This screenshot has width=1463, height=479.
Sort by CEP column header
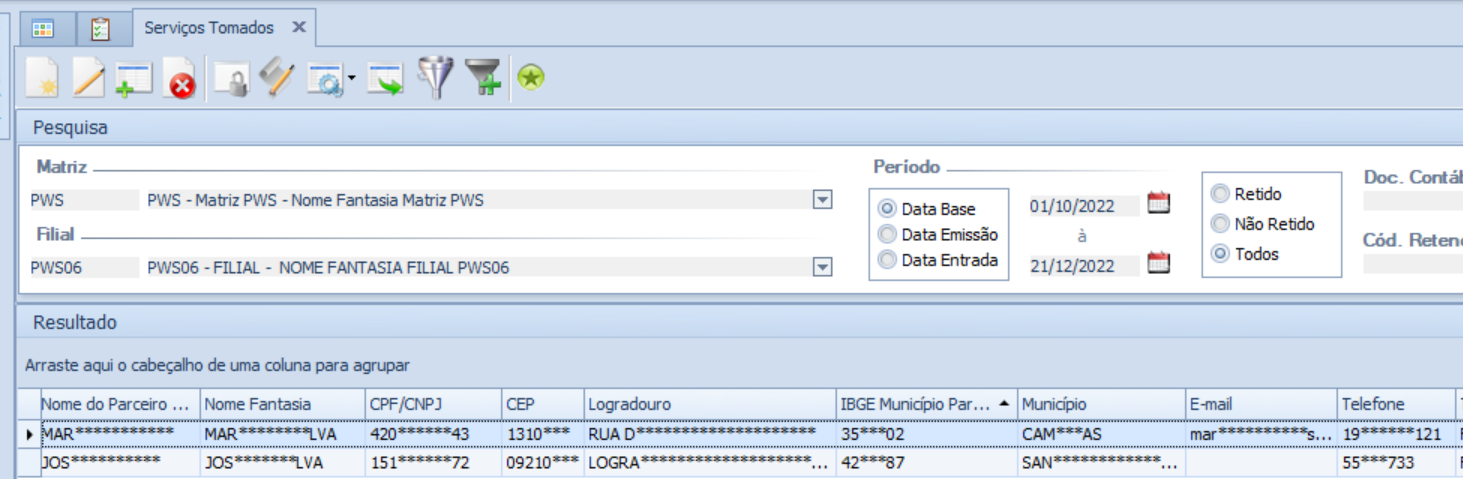543,404
